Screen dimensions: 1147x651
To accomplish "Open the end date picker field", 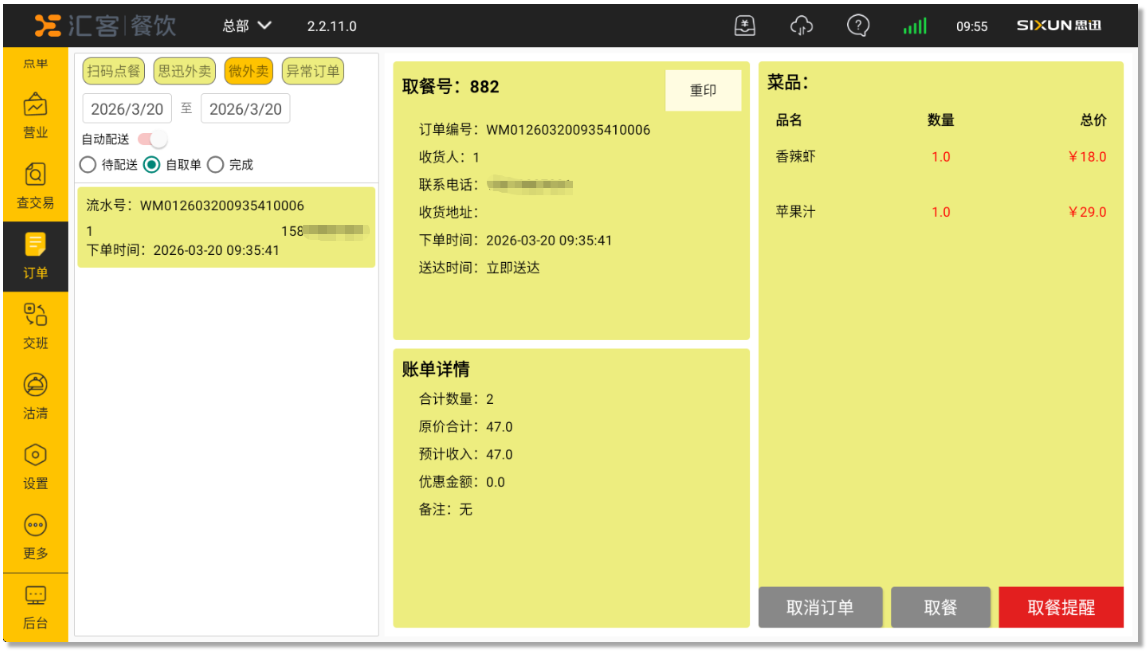I will coord(245,109).
